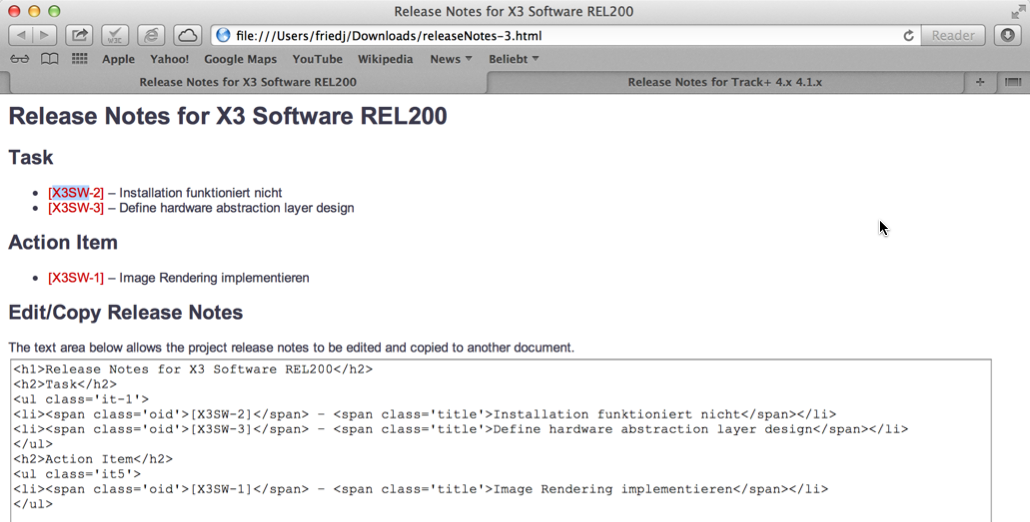The height and width of the screenshot is (522, 1030).
Task: Enter full screen with the arrows icon
Action: (x=1018, y=11)
